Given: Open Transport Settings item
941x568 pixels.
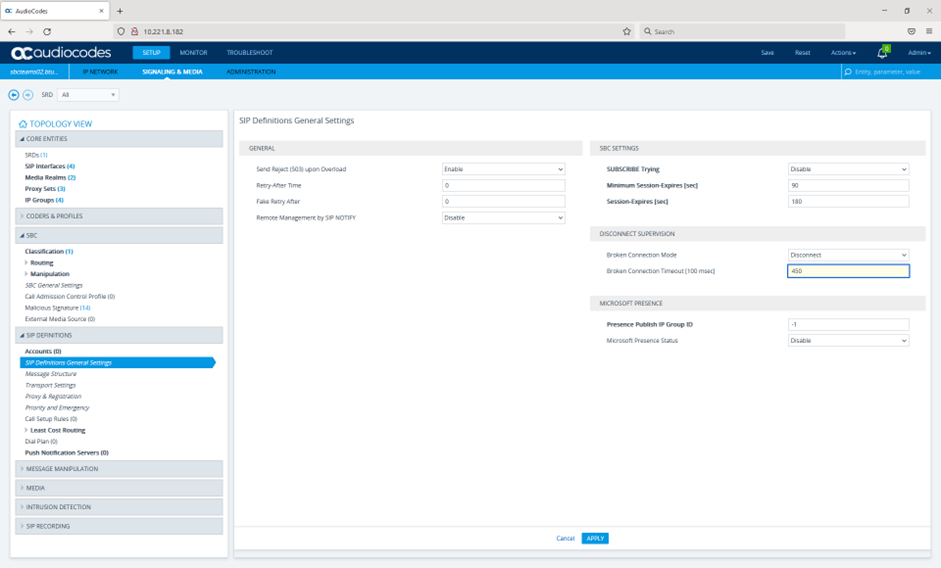Looking at the screenshot, I should tap(50, 385).
